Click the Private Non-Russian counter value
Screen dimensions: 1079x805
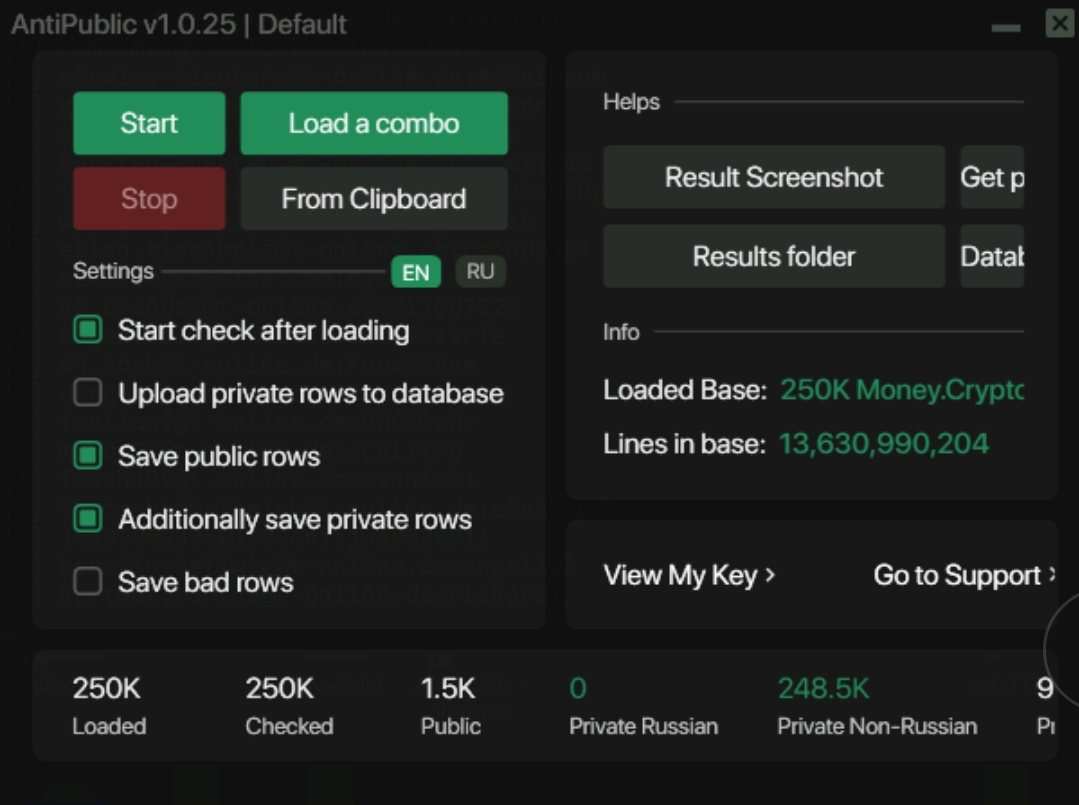click(823, 688)
